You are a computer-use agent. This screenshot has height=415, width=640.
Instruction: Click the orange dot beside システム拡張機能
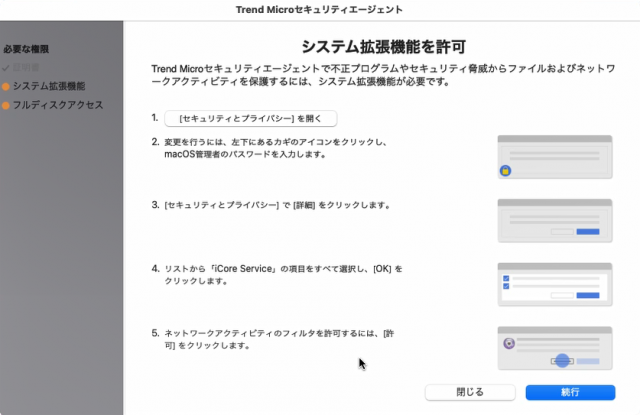click(6, 87)
